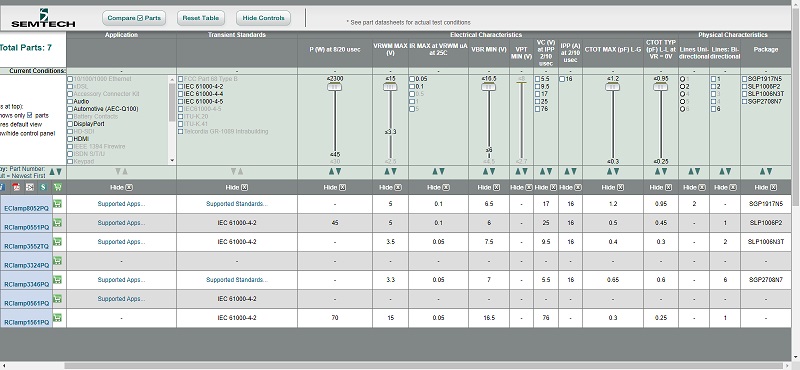Click the shopping cart header icon
Screen dimensions: 800x370
(x=58, y=187)
